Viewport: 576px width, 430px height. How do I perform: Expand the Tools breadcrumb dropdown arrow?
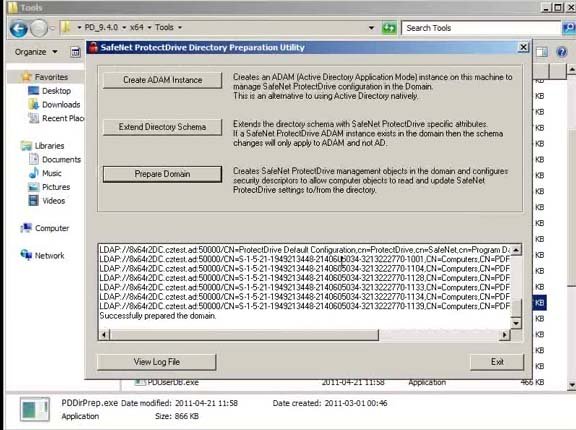point(180,28)
